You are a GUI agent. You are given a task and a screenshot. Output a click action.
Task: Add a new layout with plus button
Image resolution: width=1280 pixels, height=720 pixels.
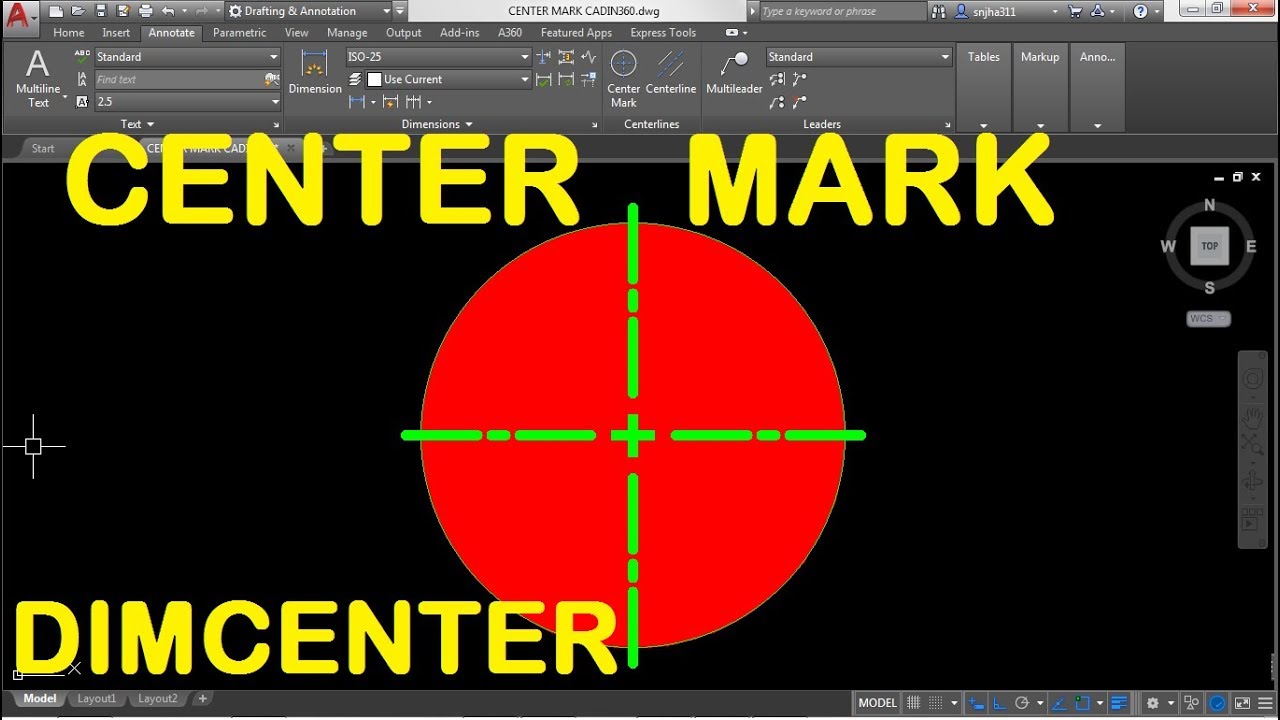(x=202, y=699)
